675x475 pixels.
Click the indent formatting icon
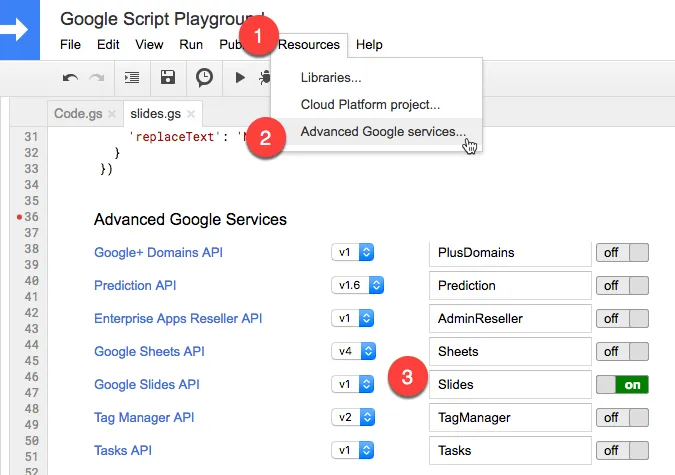click(x=132, y=77)
